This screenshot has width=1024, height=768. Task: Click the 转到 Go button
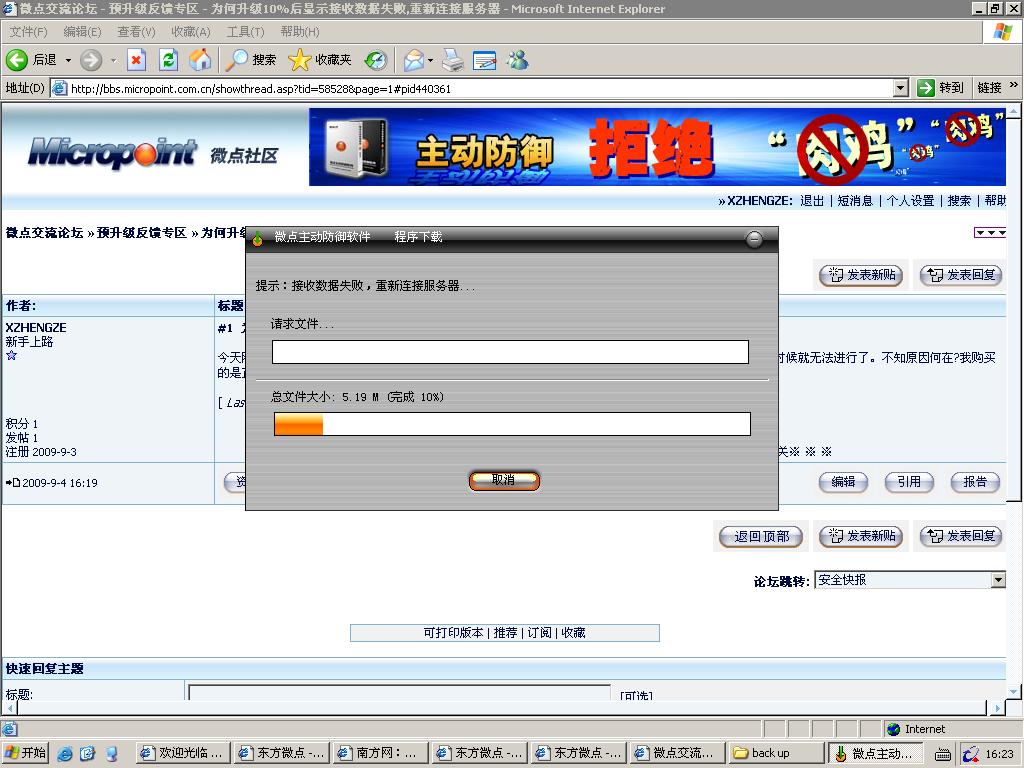click(x=940, y=88)
